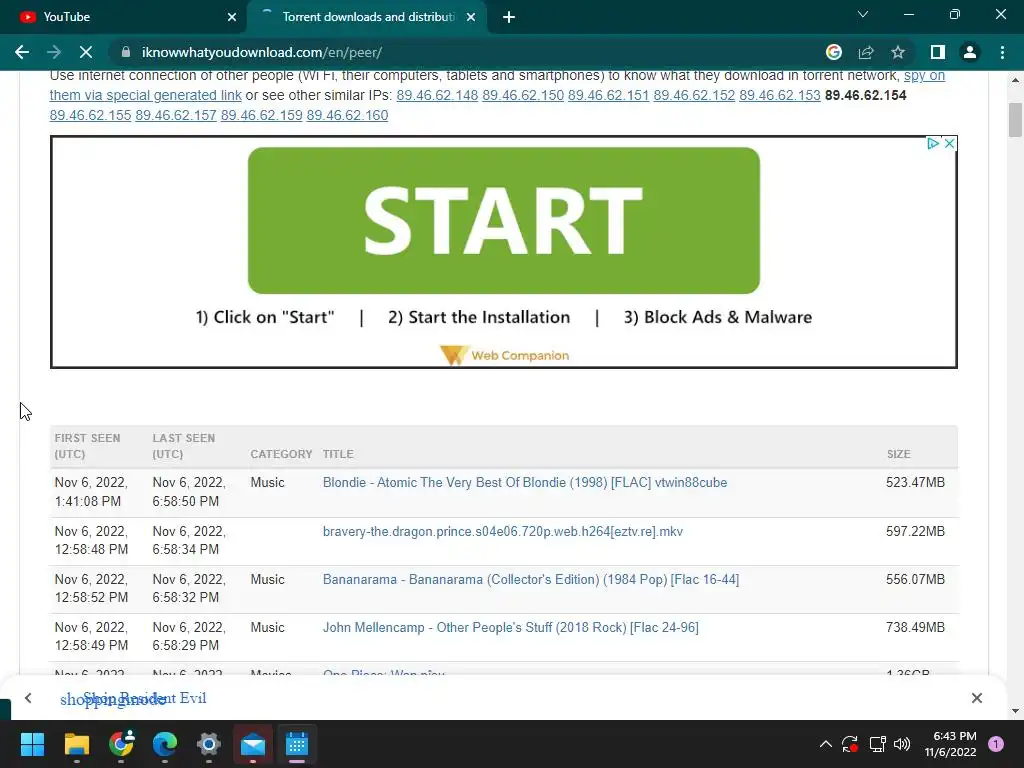The width and height of the screenshot is (1024, 768).
Task: View site information via the lock icon
Action: (x=126, y=52)
